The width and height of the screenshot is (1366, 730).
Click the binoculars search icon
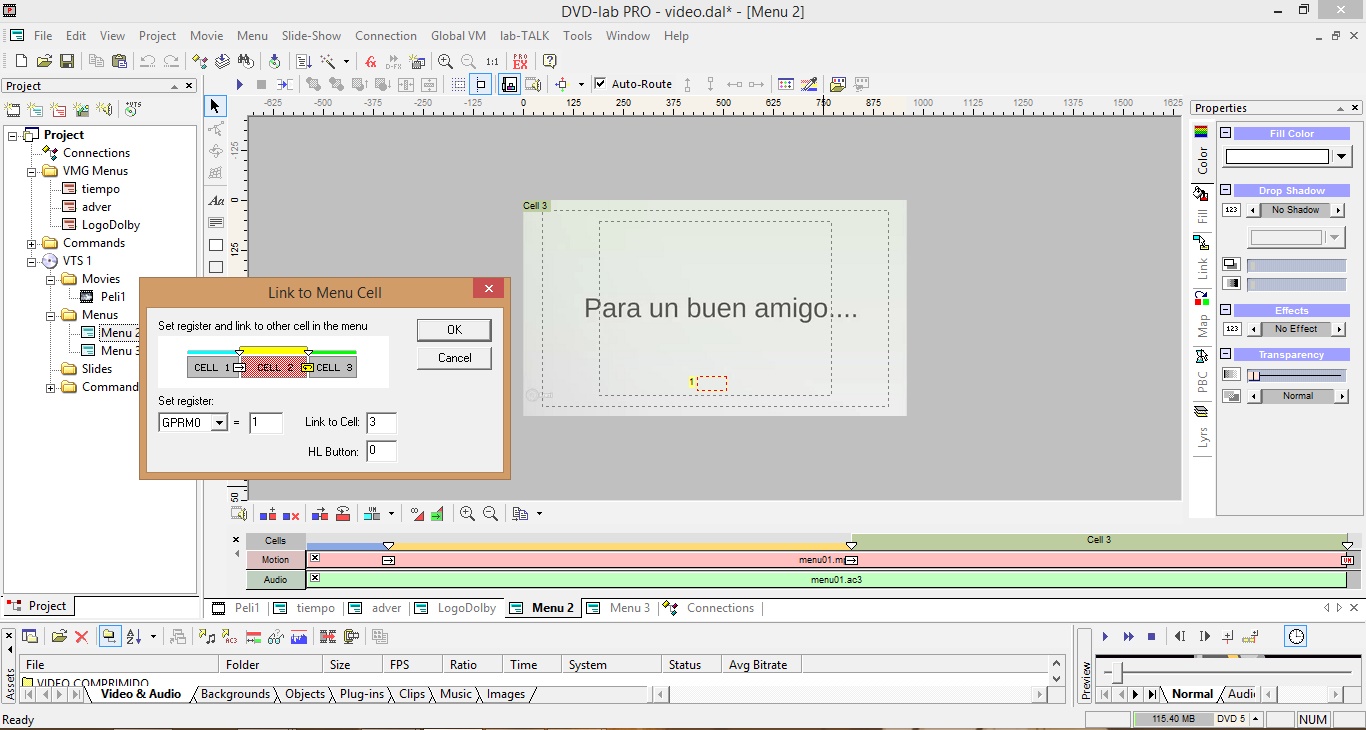pos(245,61)
